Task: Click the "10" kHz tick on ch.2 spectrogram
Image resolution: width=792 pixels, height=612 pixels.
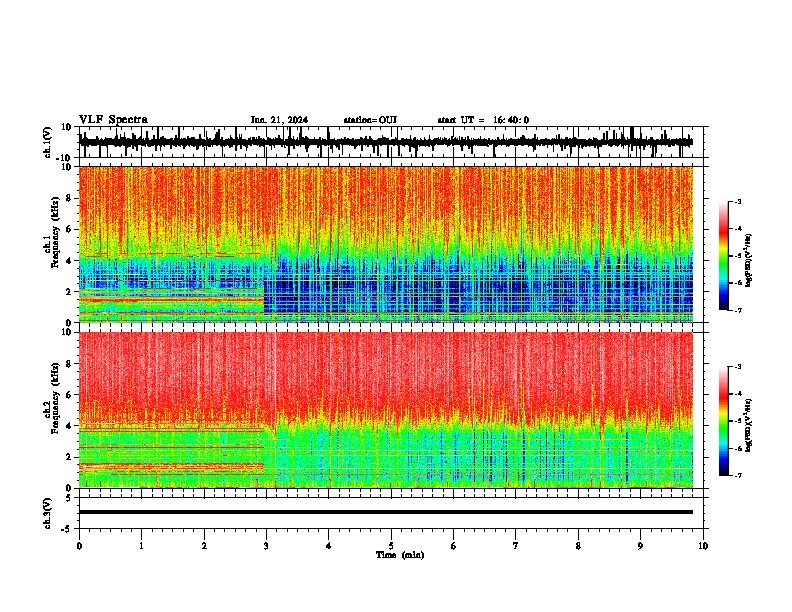Action: 67,332
